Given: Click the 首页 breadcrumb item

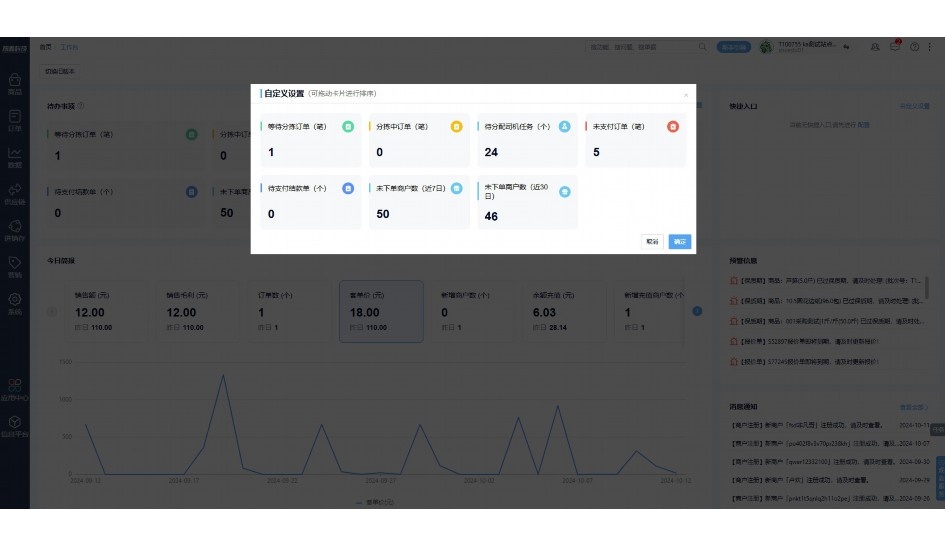Looking at the screenshot, I should point(45,47).
